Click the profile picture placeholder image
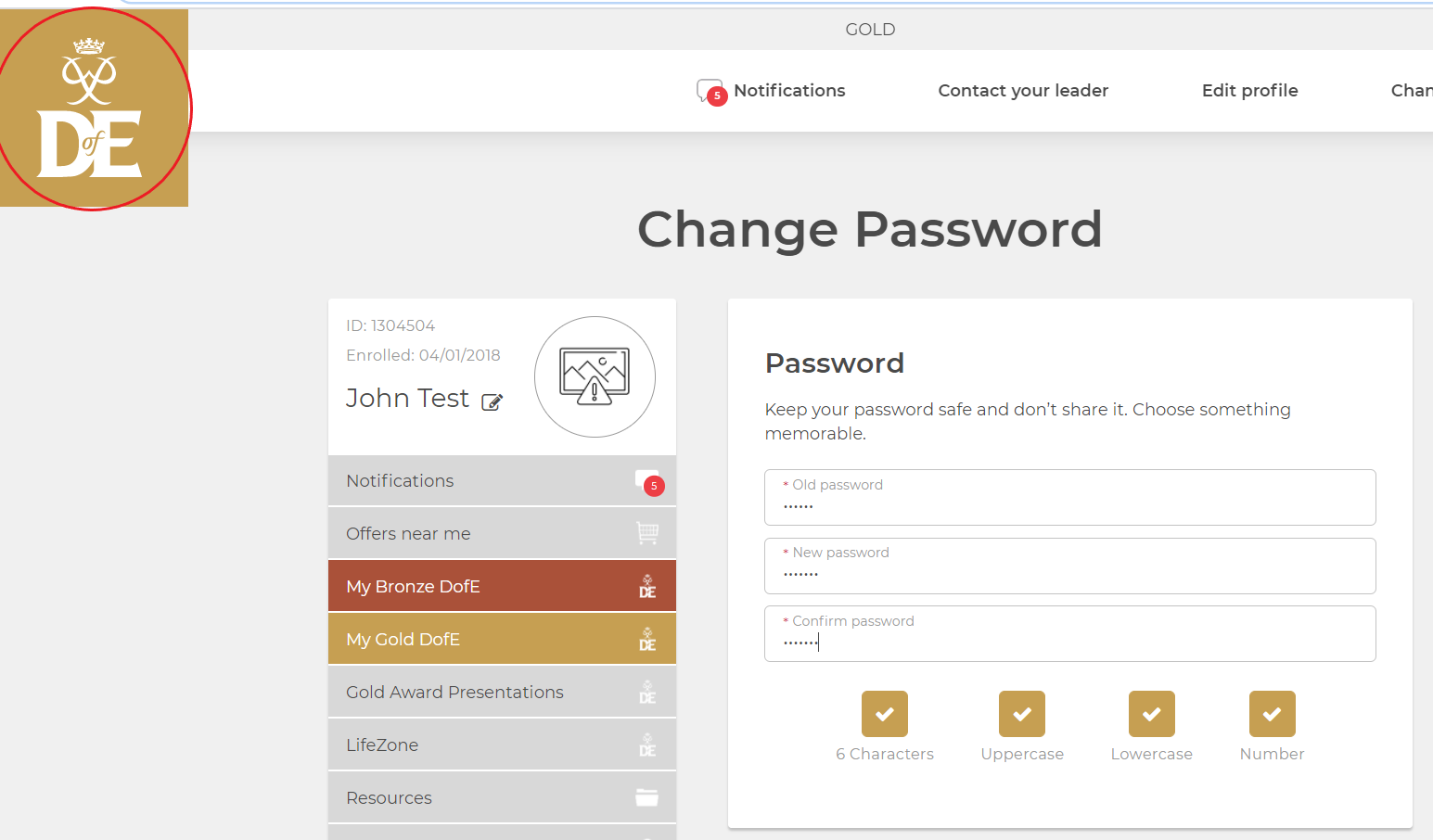 tap(595, 376)
